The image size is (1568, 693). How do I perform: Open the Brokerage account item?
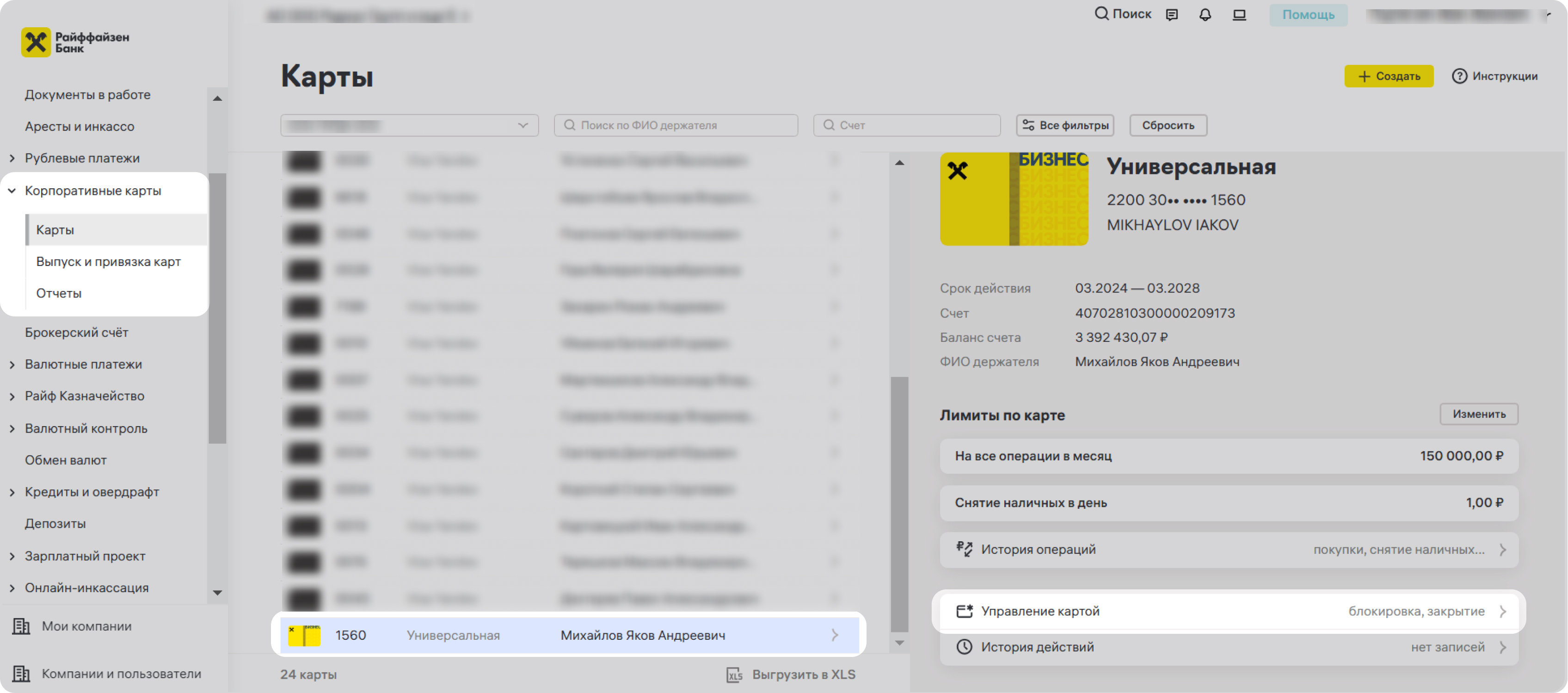click(x=77, y=333)
